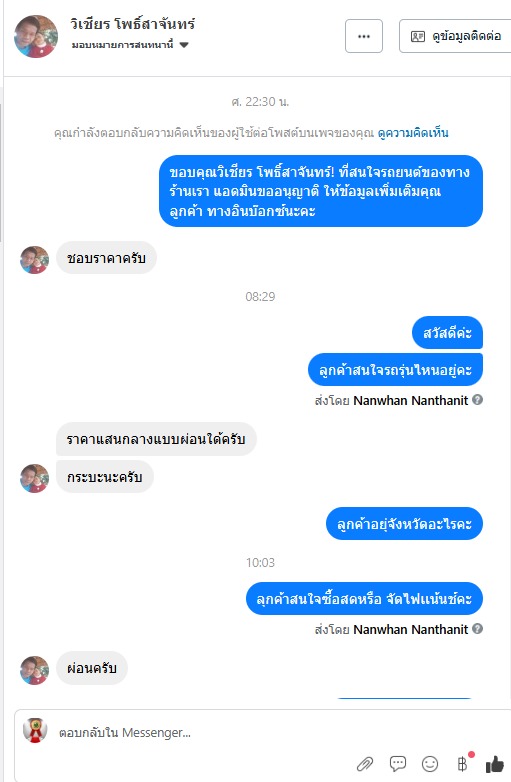The image size is (511, 782).
Task: Open the ดูความคิดเห็น link
Action: (413, 133)
